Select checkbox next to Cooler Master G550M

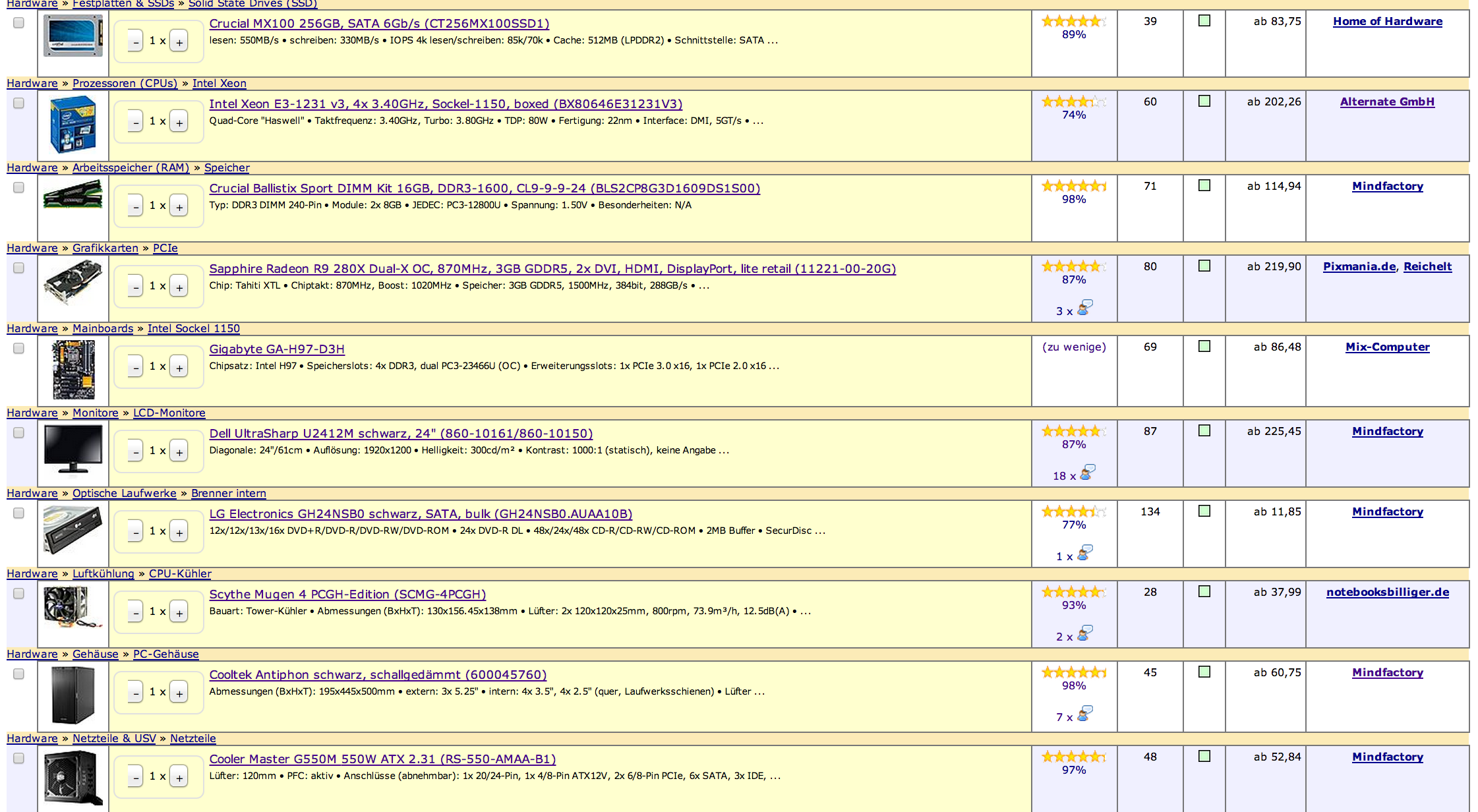[18, 759]
